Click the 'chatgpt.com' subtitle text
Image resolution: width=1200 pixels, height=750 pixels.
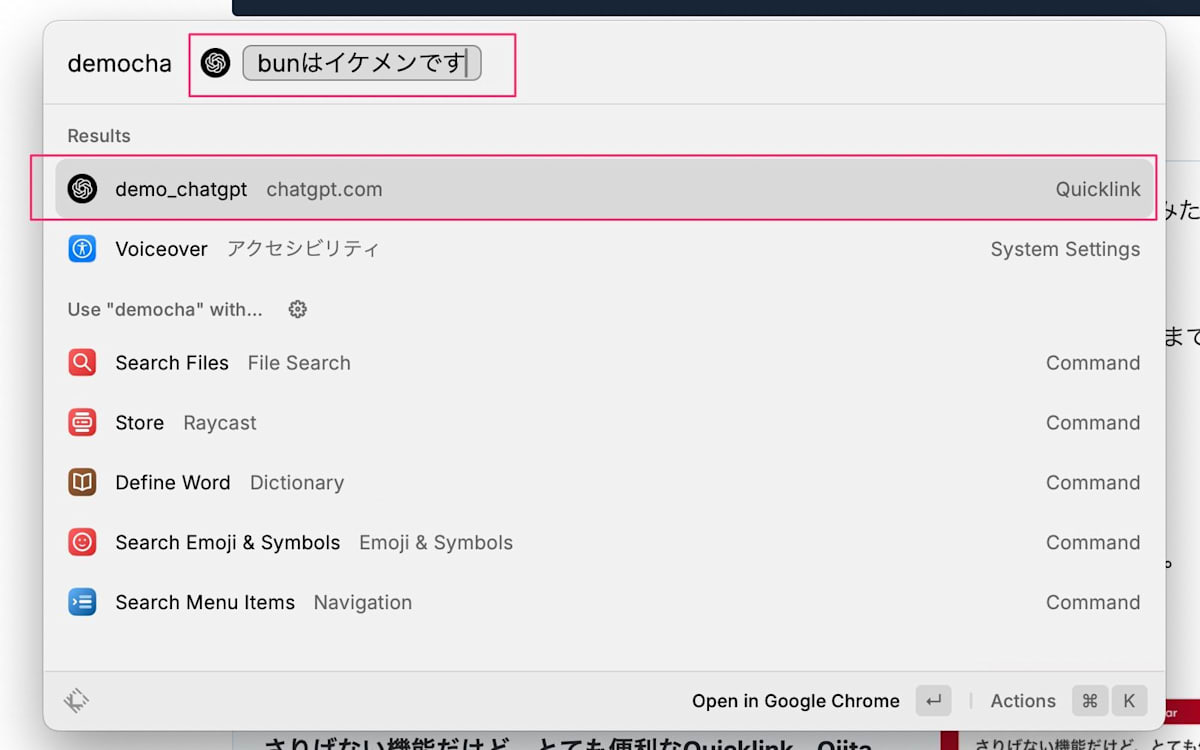coord(324,189)
